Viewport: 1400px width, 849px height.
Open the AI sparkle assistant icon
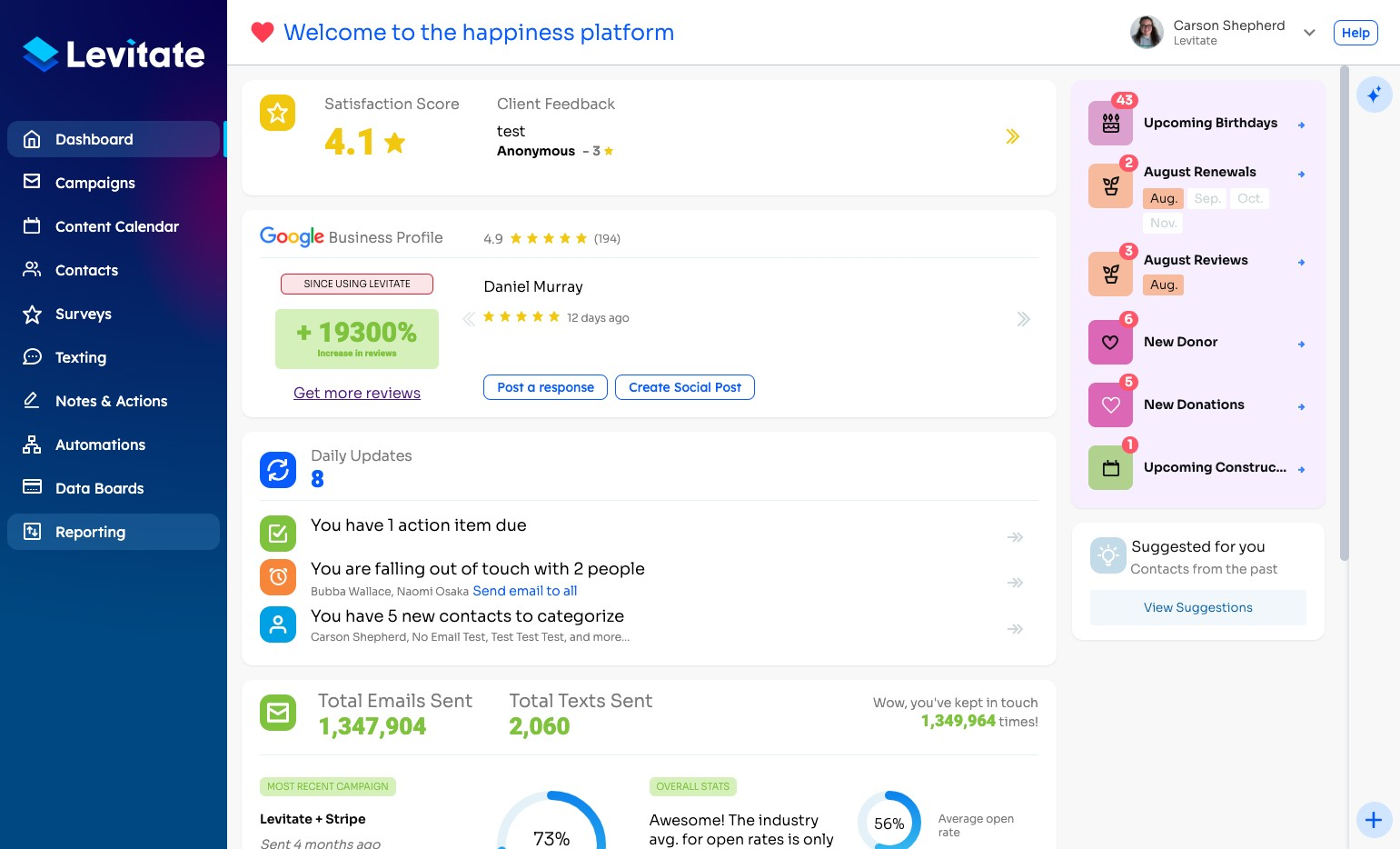[x=1374, y=95]
